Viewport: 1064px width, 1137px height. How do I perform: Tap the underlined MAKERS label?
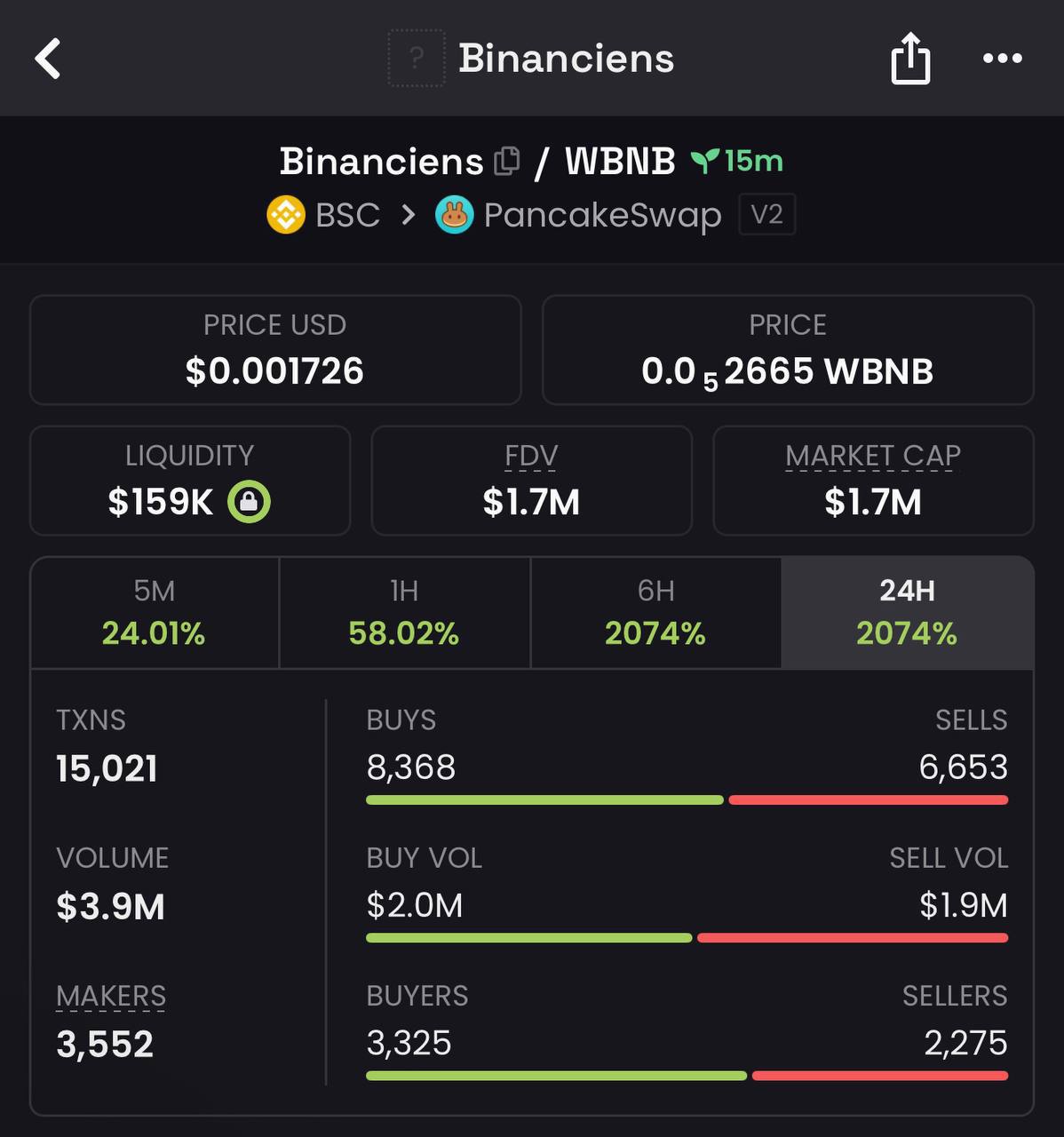click(x=111, y=997)
